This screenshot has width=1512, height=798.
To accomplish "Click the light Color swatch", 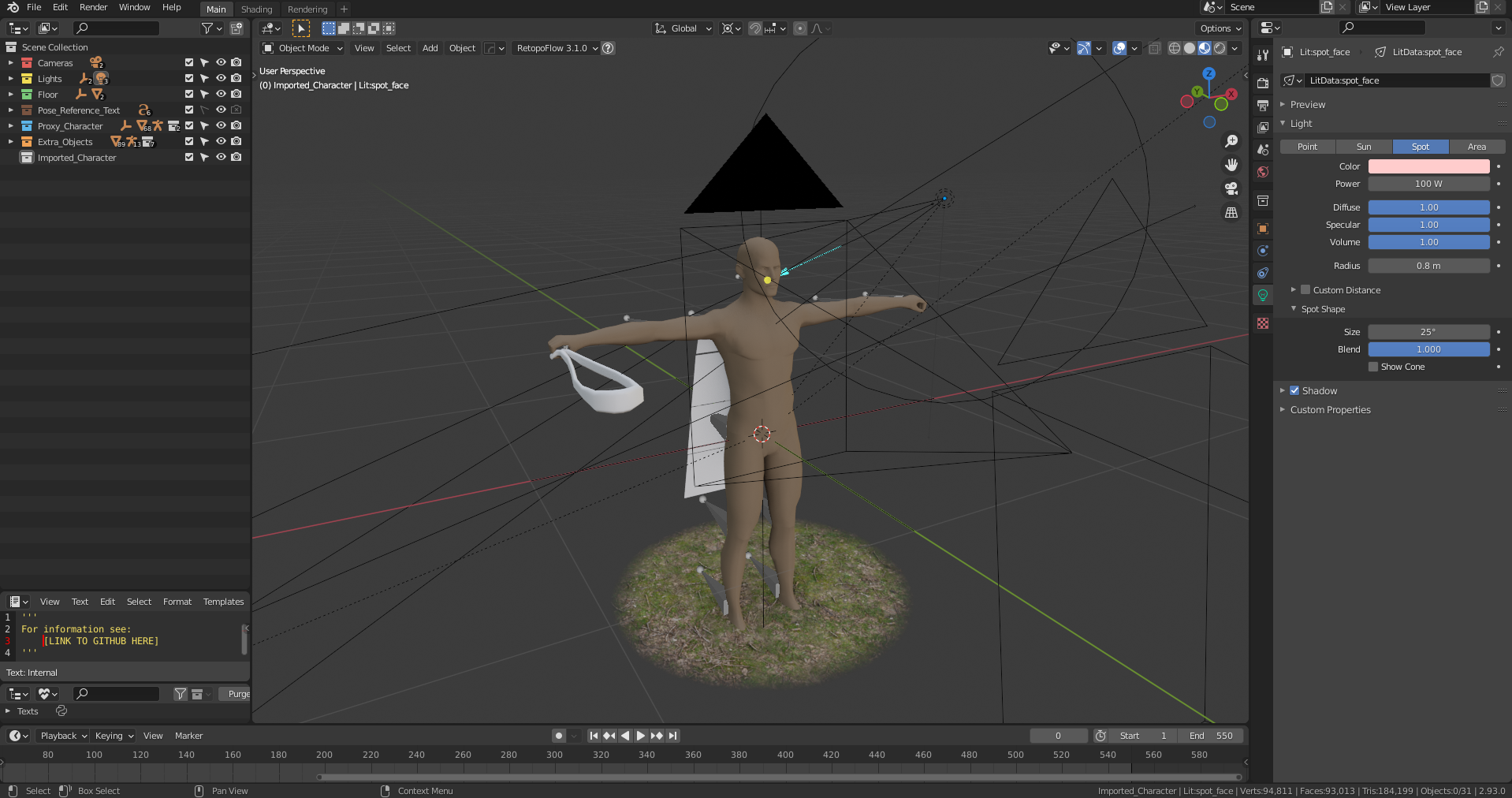I will 1428,166.
